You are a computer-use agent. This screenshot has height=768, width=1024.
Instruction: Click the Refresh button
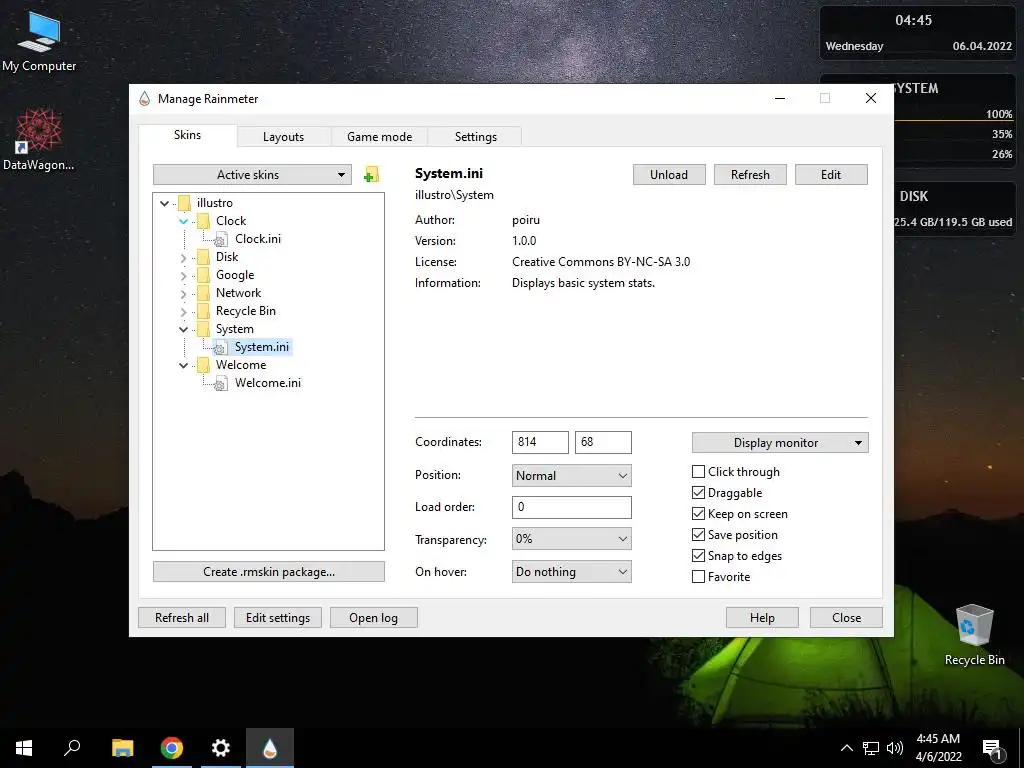pyautogui.click(x=750, y=174)
